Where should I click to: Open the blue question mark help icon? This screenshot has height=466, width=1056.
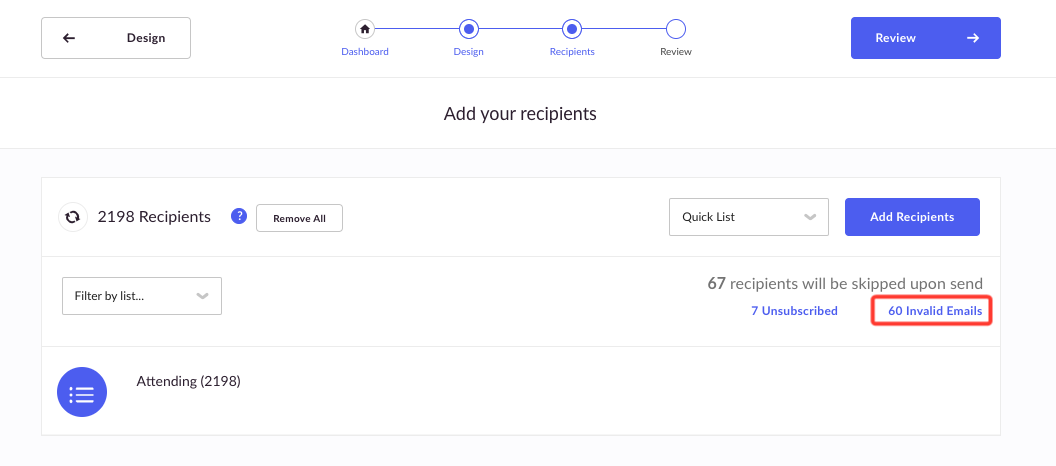[239, 216]
